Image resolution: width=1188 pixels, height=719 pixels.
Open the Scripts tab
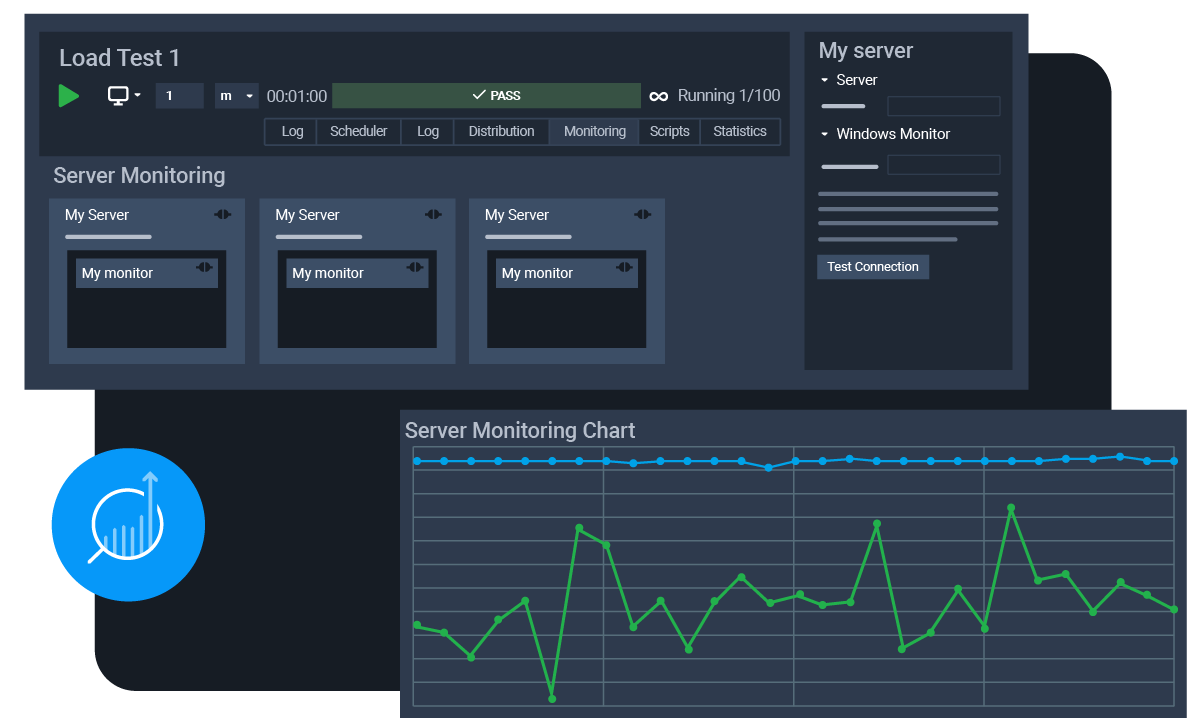669,131
